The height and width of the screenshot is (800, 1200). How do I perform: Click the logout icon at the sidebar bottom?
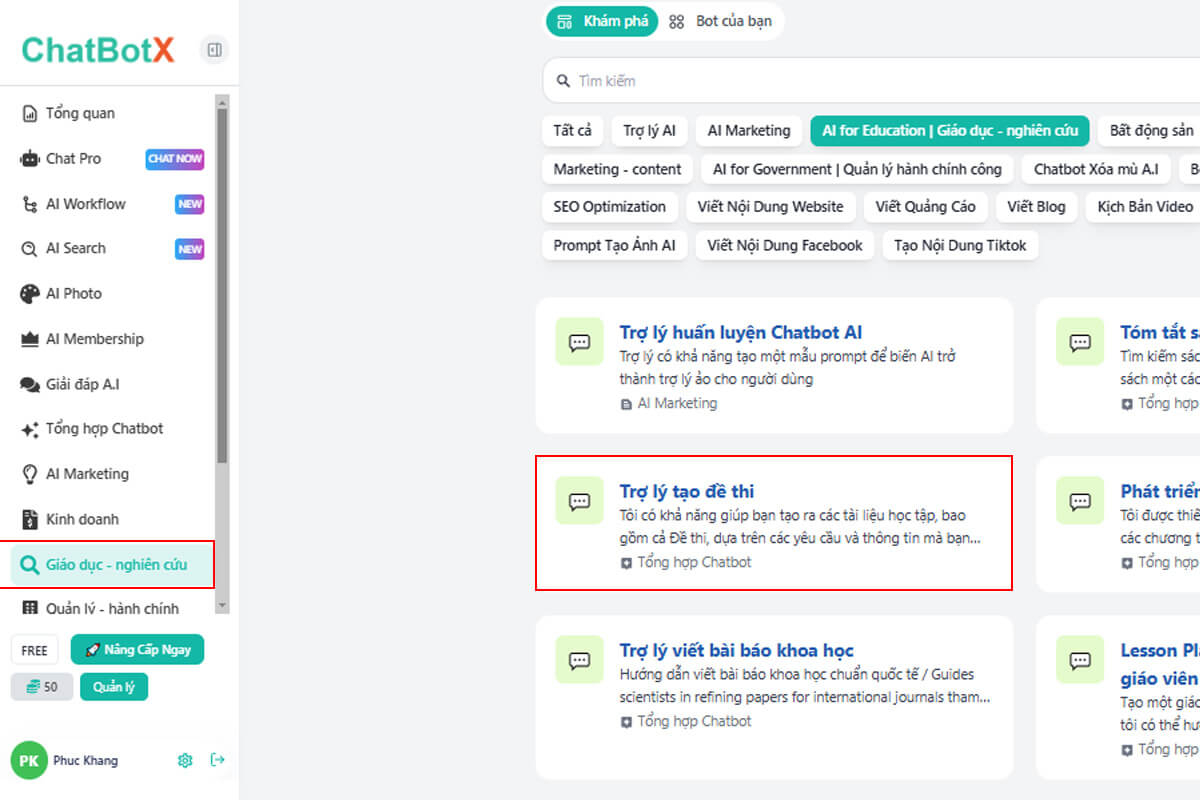click(x=217, y=760)
